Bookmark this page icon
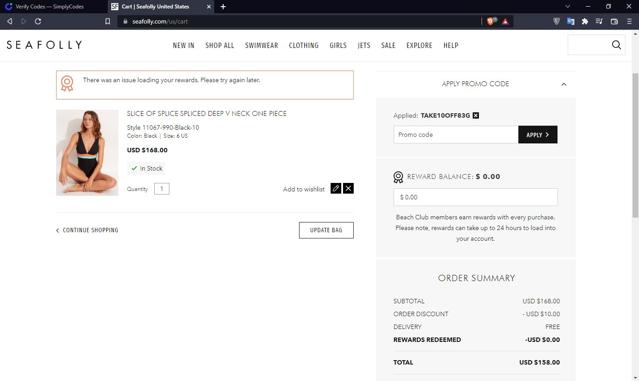The width and height of the screenshot is (639, 381). click(x=108, y=21)
